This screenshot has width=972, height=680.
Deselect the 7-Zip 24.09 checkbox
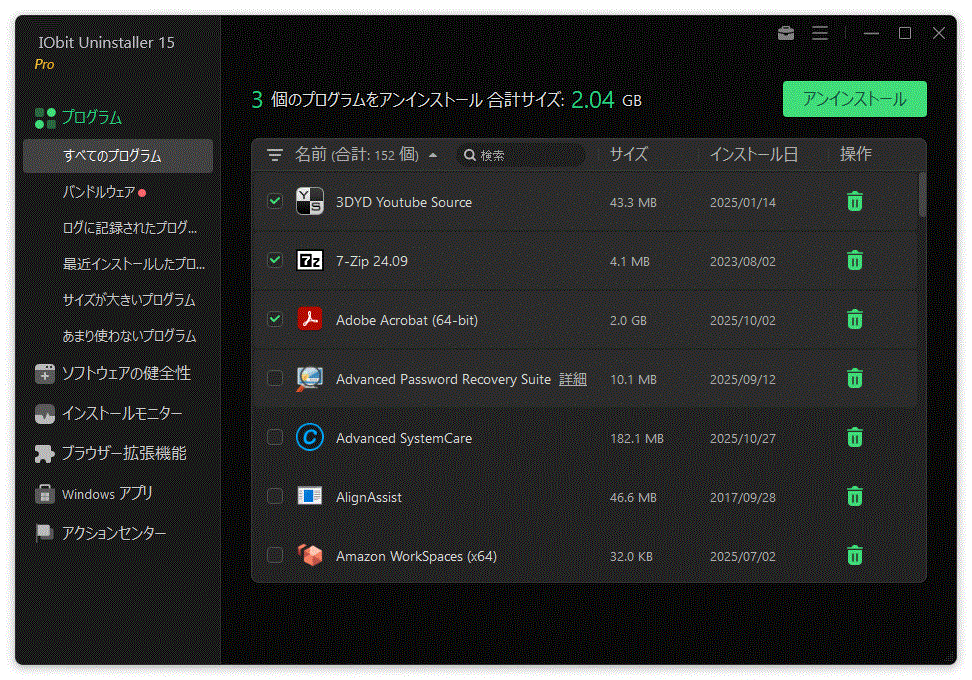click(x=275, y=261)
